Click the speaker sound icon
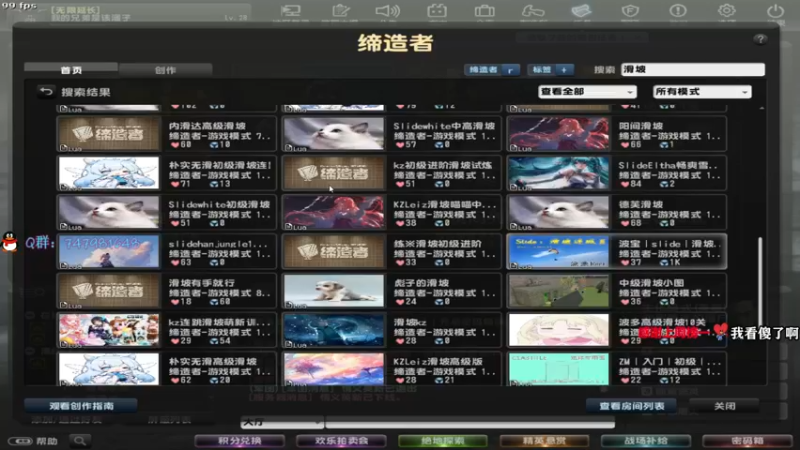800x450 pixels. tap(388, 11)
